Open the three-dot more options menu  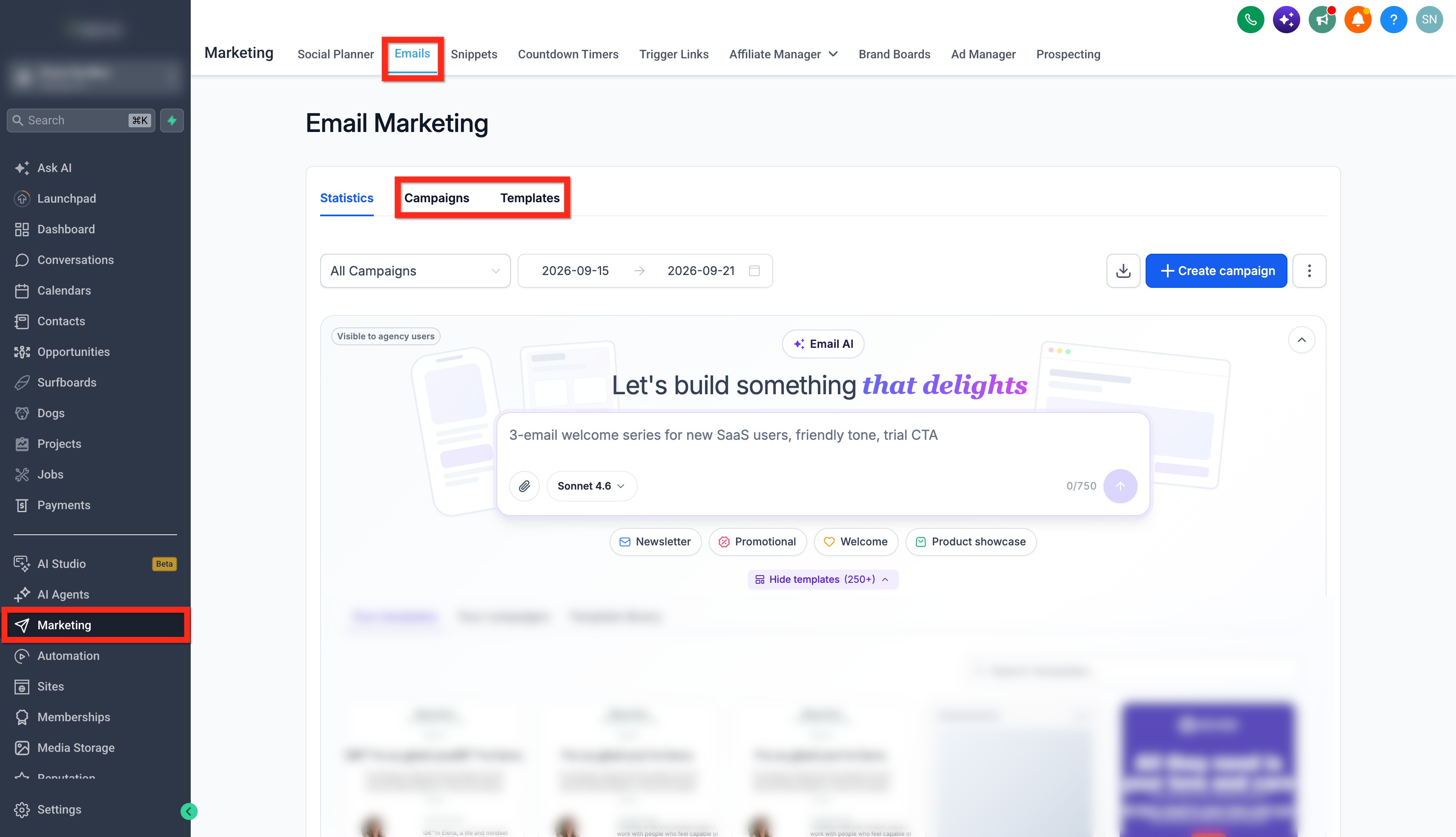[x=1309, y=271]
